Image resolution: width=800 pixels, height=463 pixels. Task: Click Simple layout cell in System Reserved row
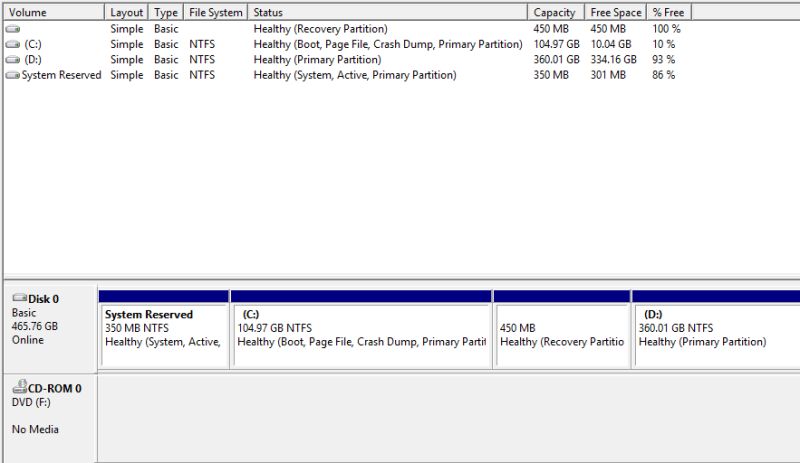click(127, 75)
